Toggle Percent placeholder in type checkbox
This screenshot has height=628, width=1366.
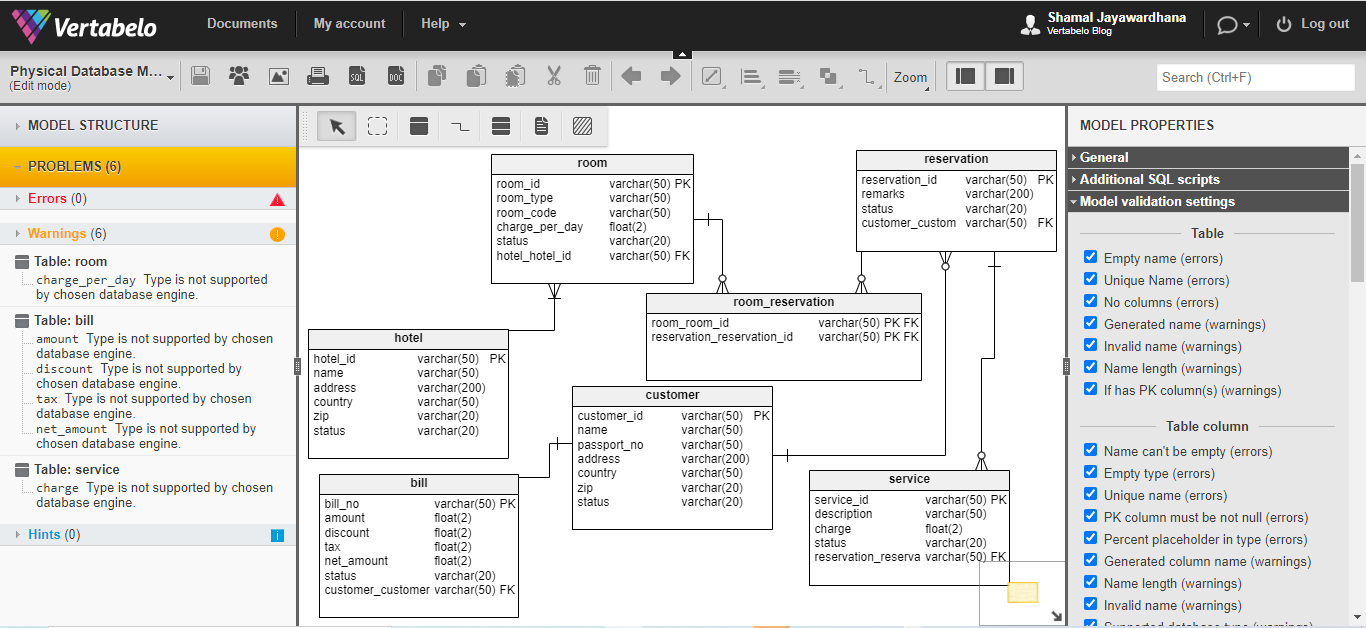[x=1091, y=539]
